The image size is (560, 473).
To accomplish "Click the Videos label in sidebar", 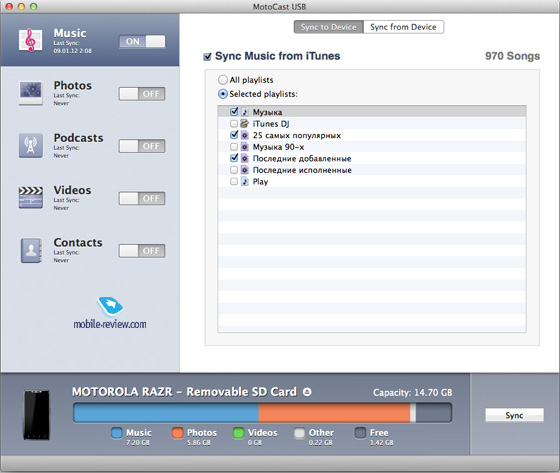I will [x=72, y=190].
